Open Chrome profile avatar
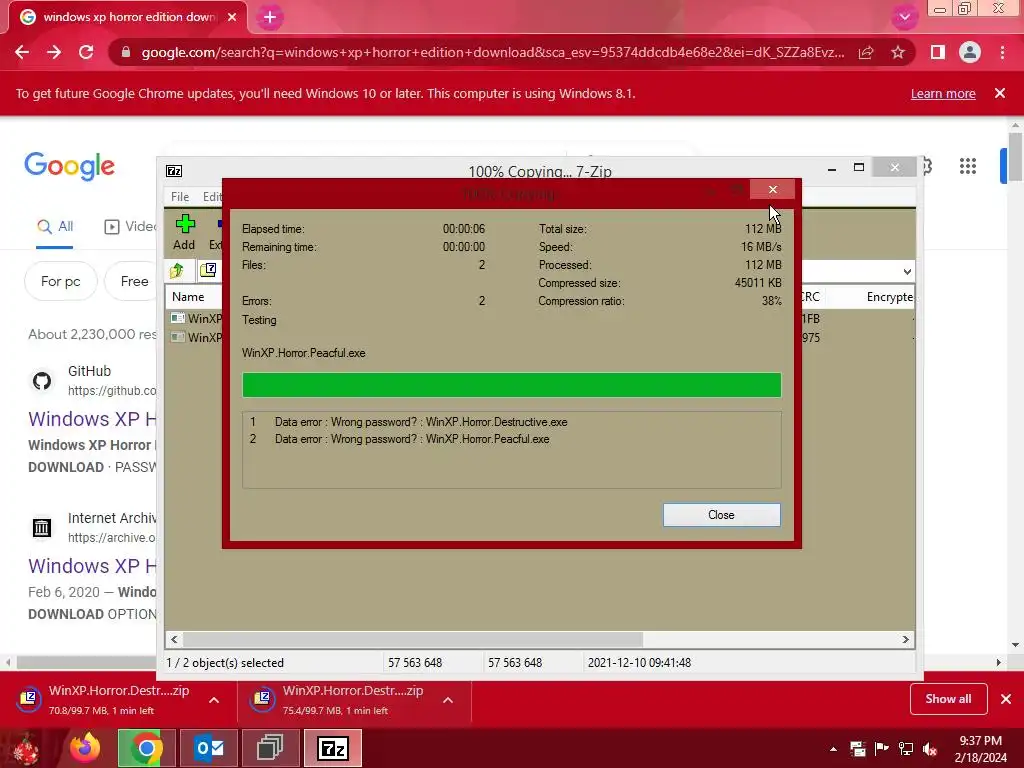Viewport: 1024px width, 768px height. point(970,52)
